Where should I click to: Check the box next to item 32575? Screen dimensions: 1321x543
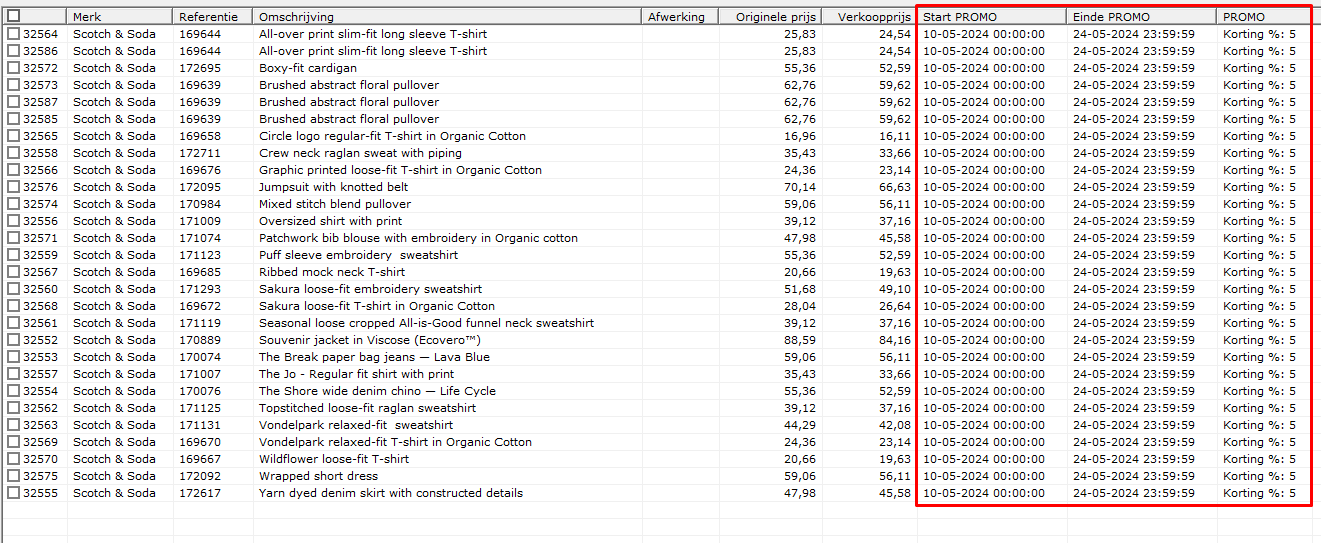click(x=13, y=476)
